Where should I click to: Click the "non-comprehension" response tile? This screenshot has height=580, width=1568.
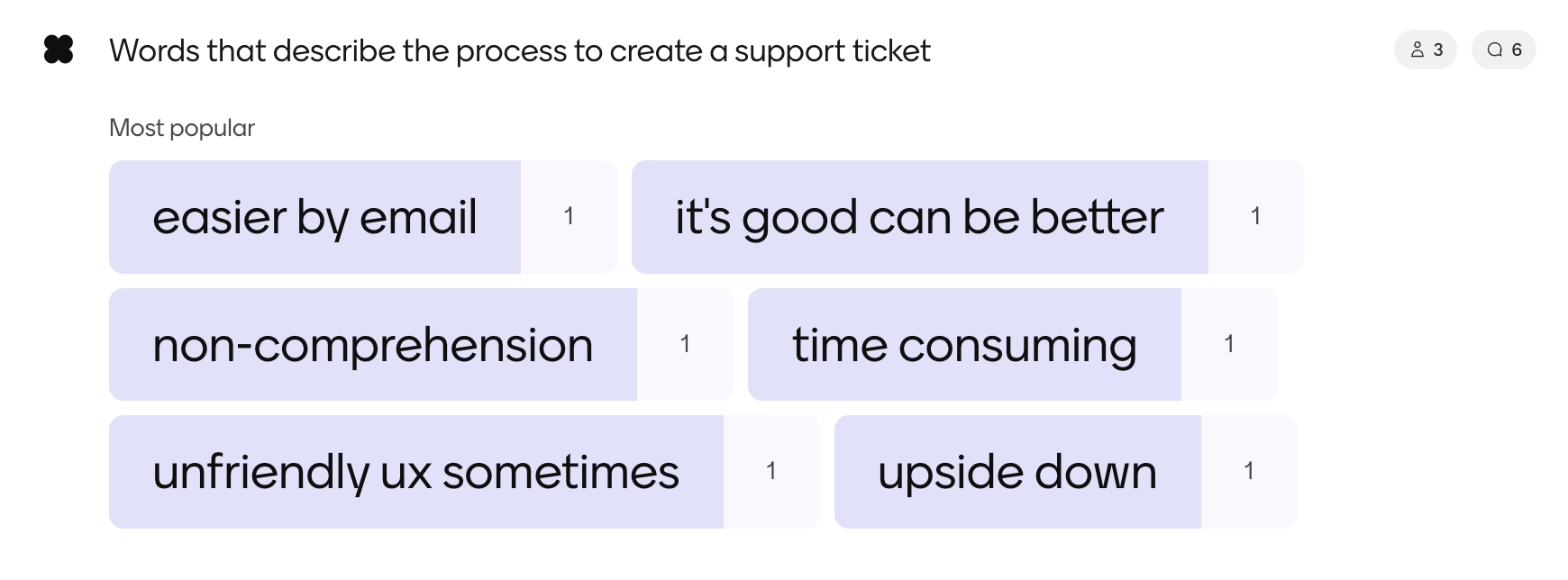pos(372,345)
